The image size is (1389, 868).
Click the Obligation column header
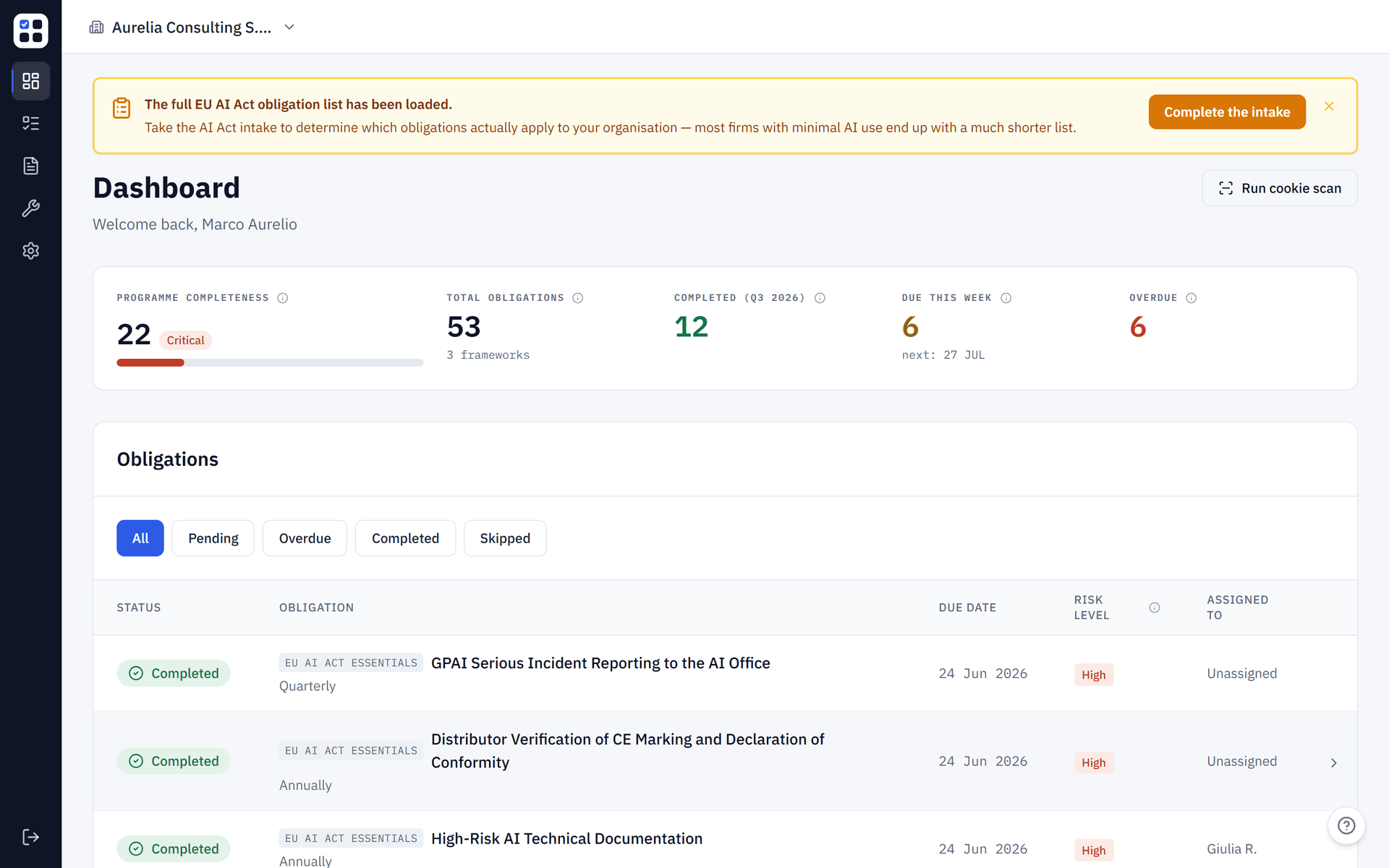[316, 608]
